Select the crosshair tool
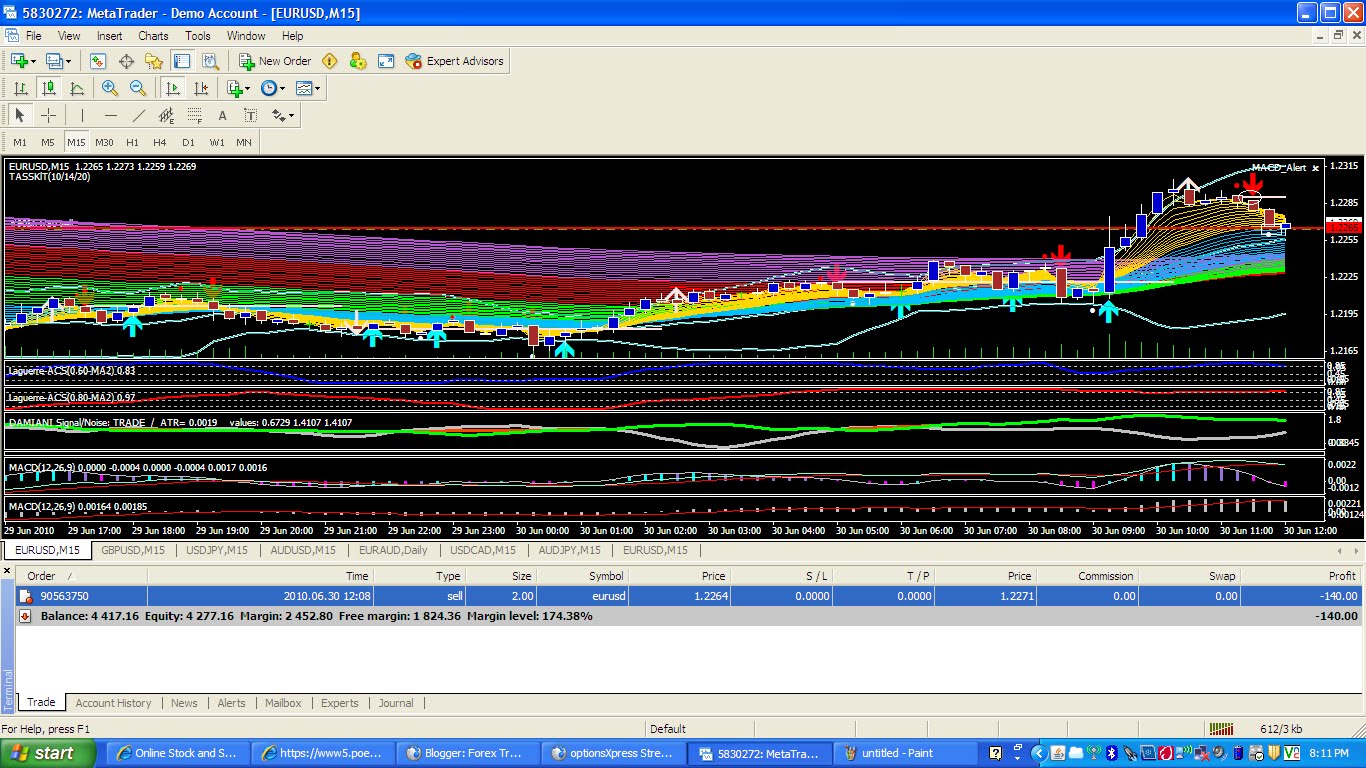Viewport: 1366px width, 768px height. [48, 115]
